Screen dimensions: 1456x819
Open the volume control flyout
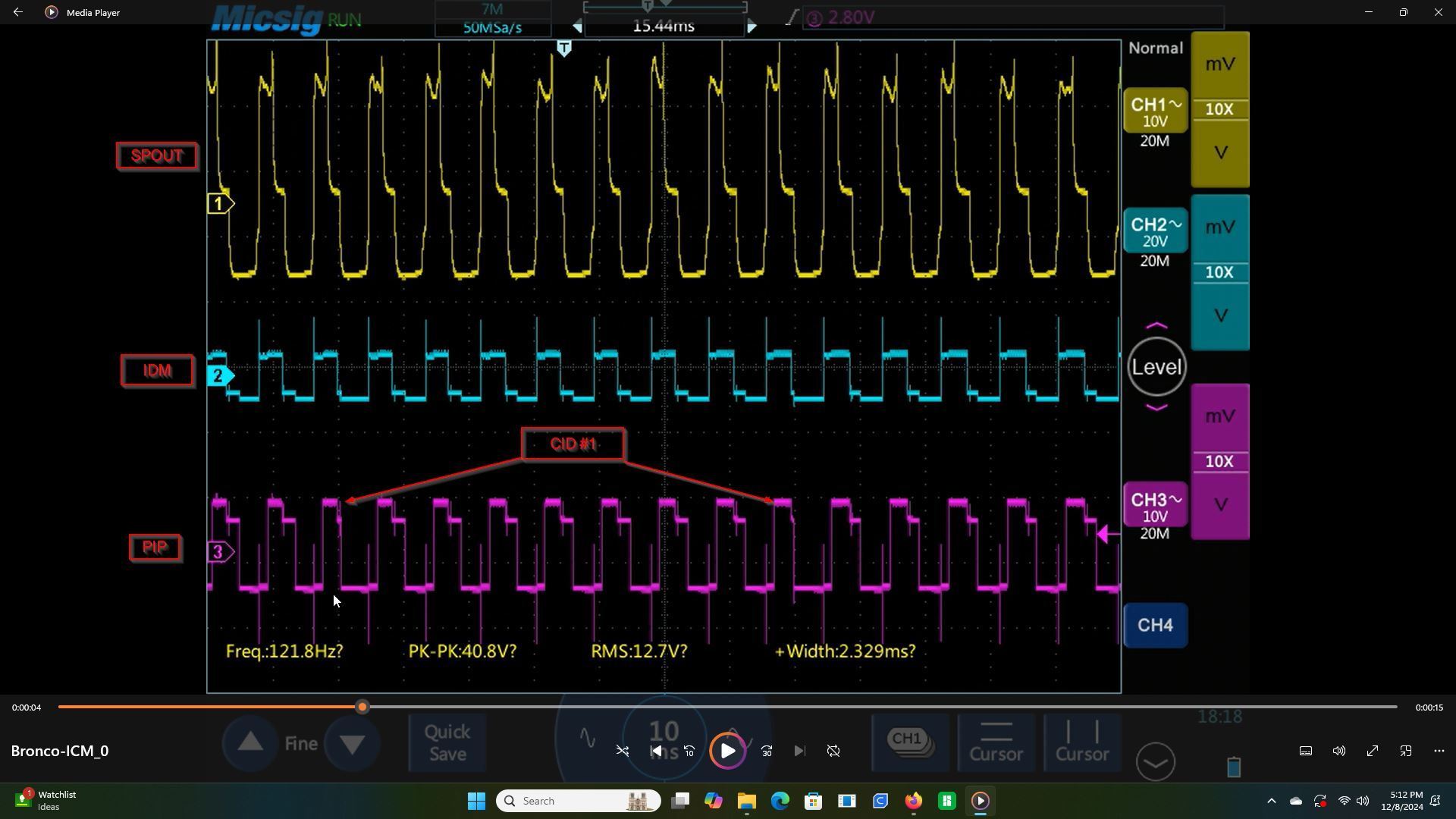click(1339, 751)
